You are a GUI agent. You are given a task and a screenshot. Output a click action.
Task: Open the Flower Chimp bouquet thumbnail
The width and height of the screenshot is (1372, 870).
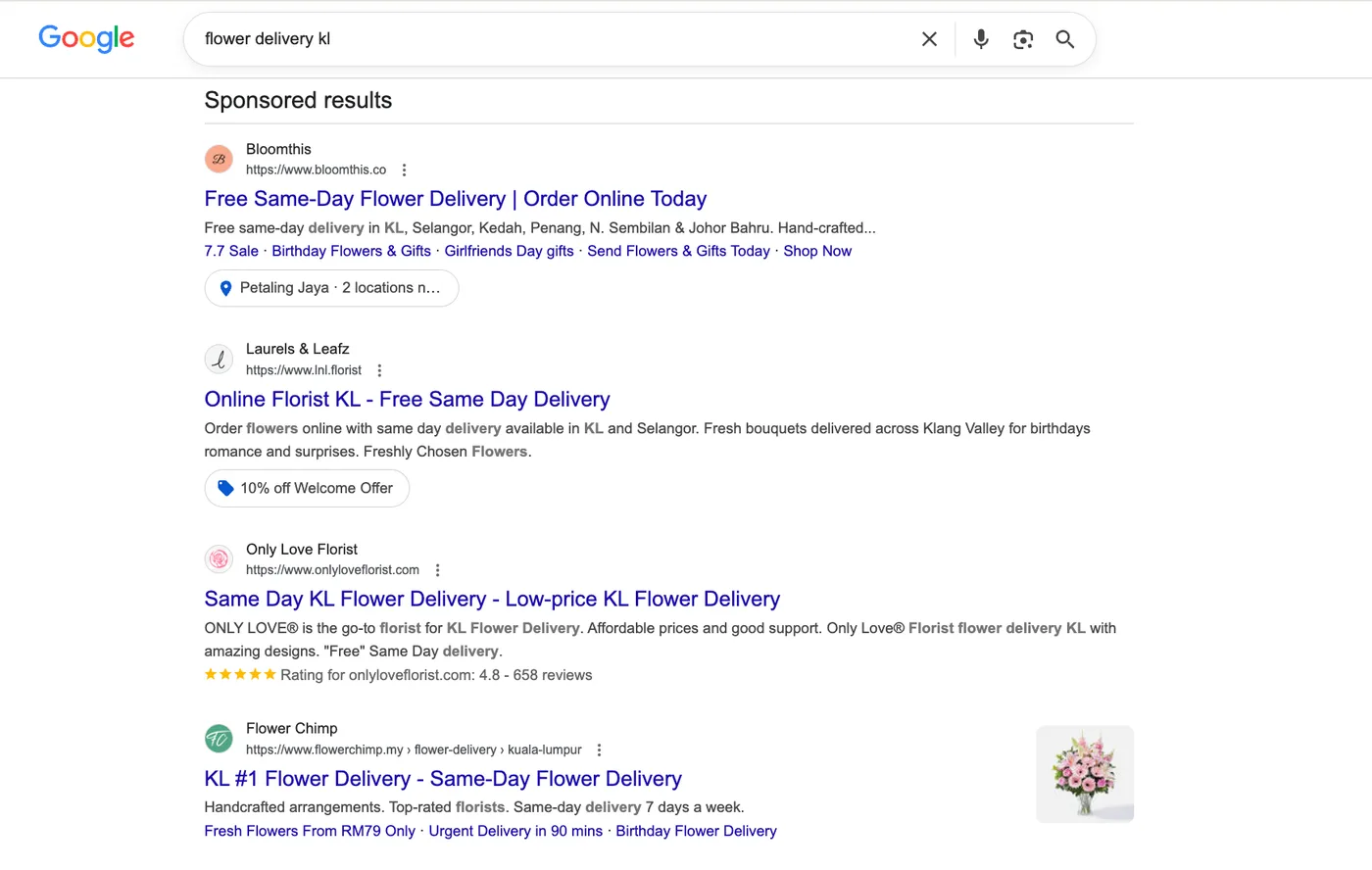click(1085, 774)
